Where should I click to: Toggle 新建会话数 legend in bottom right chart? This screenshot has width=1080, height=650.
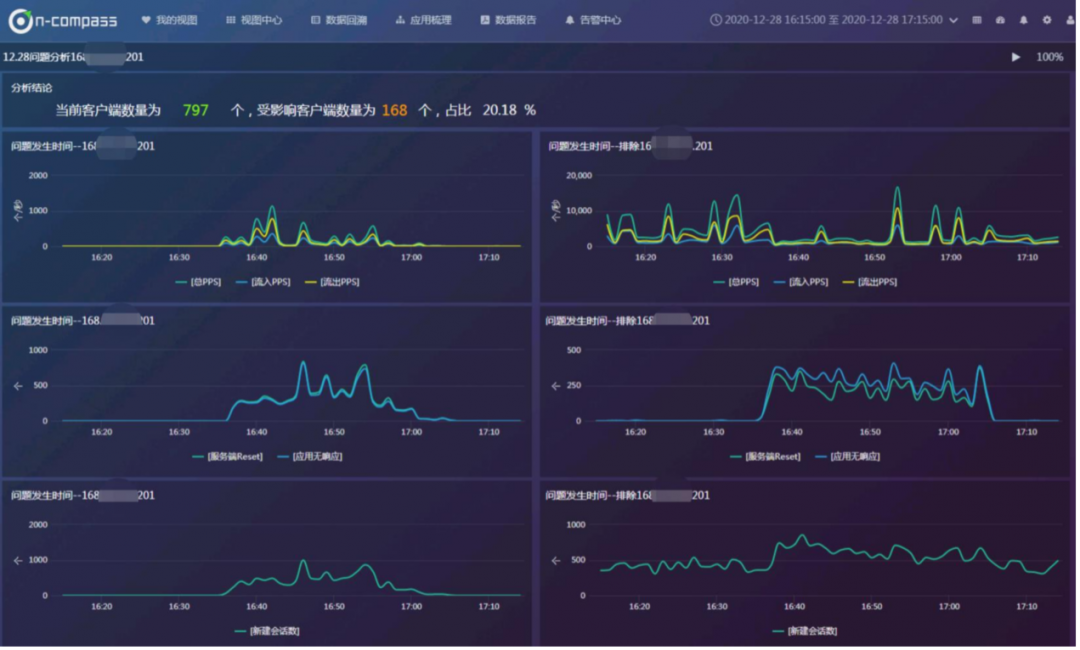tap(809, 631)
